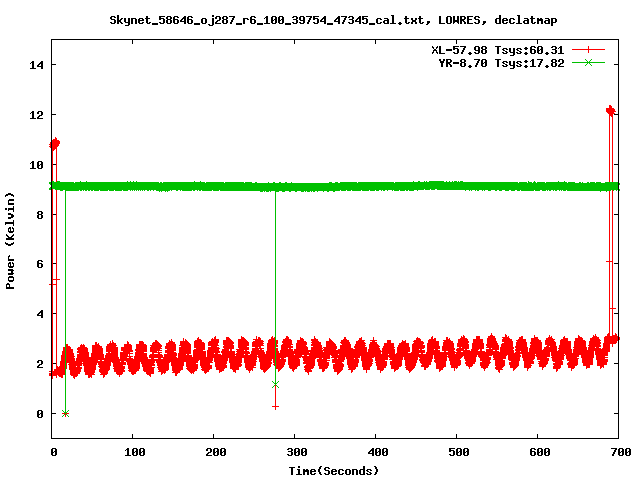640x480 pixels.
Task: Click the y-axis tick label 14
Action: coord(36,65)
